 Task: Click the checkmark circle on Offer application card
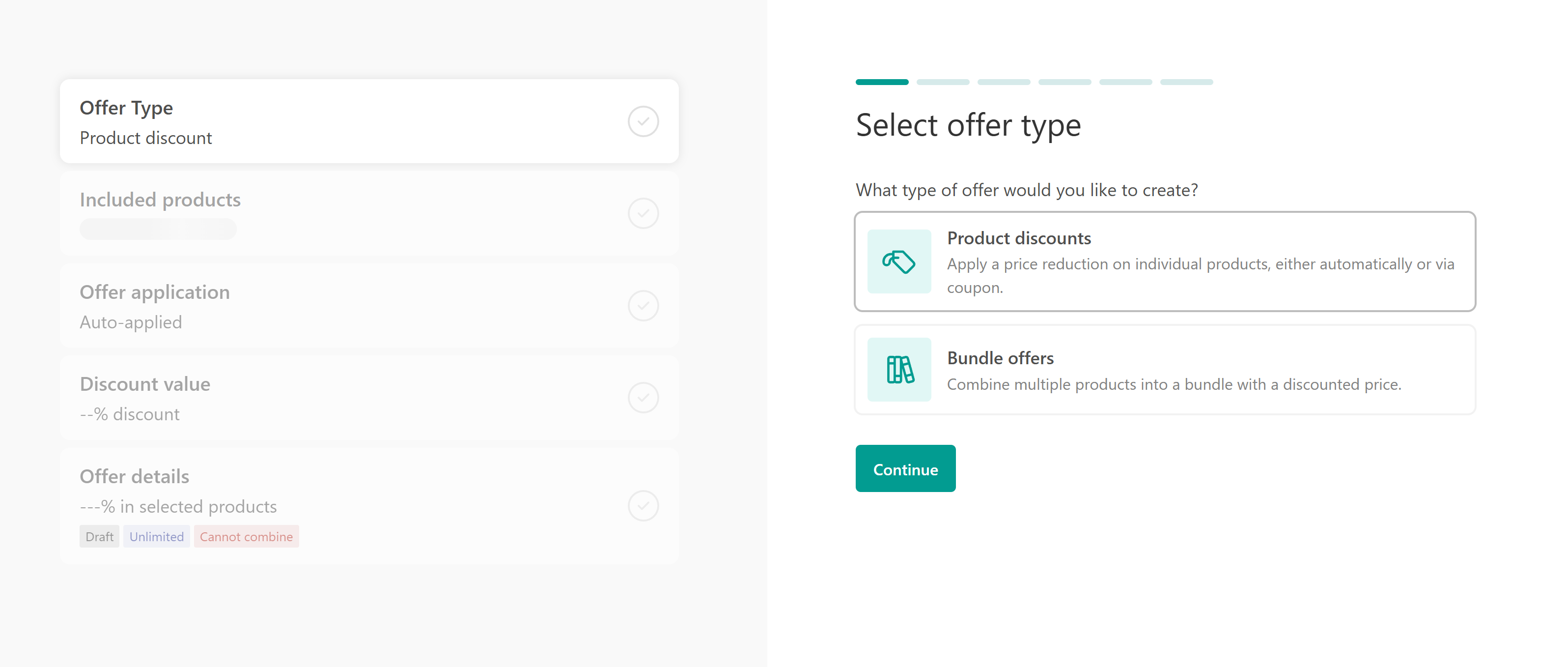coord(643,306)
